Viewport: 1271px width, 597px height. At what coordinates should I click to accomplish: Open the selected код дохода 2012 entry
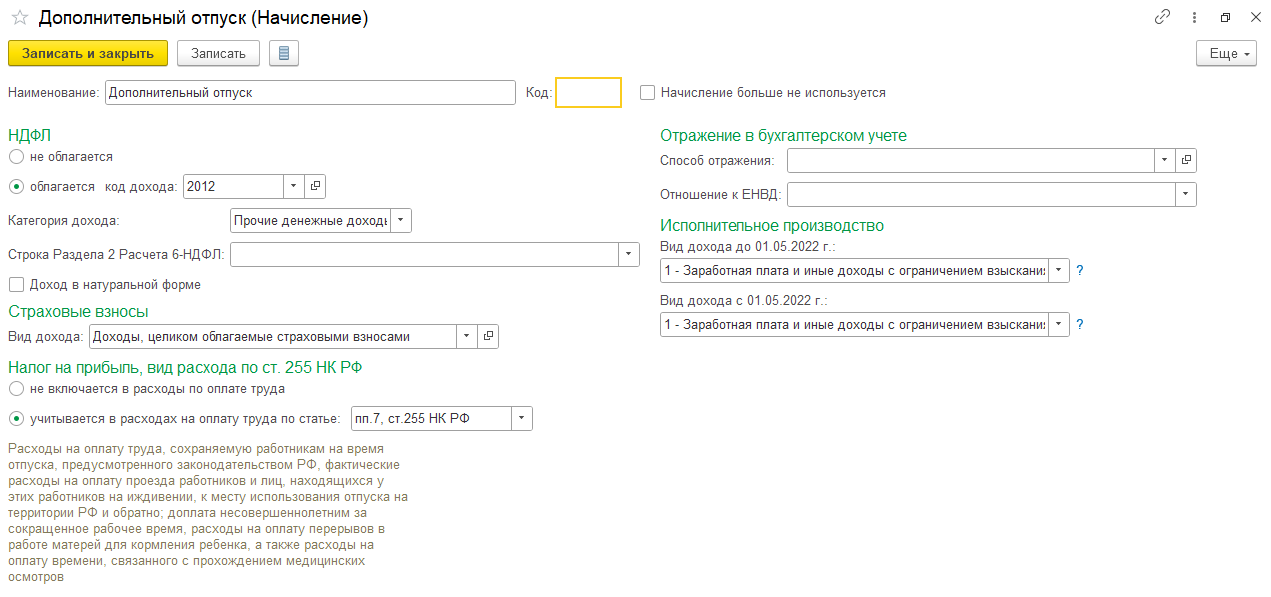(314, 186)
